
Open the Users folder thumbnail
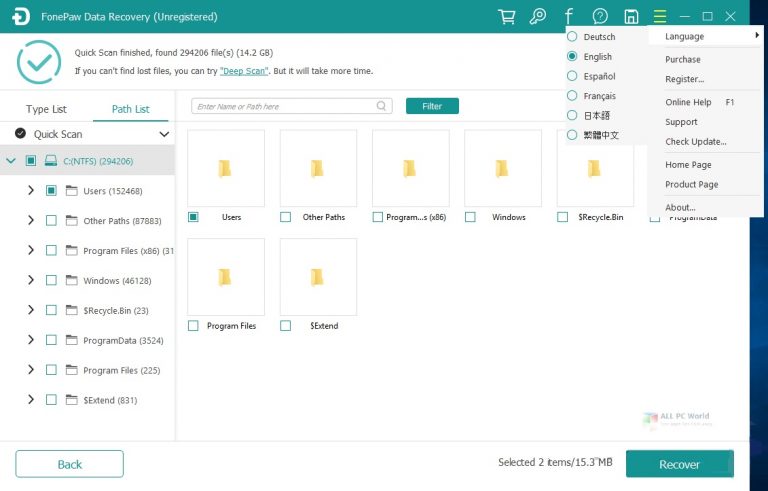coord(226,168)
